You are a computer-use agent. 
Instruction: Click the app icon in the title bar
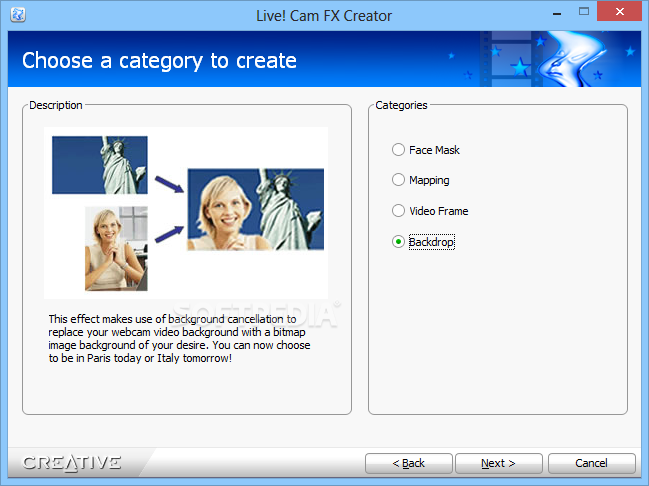(x=18, y=14)
